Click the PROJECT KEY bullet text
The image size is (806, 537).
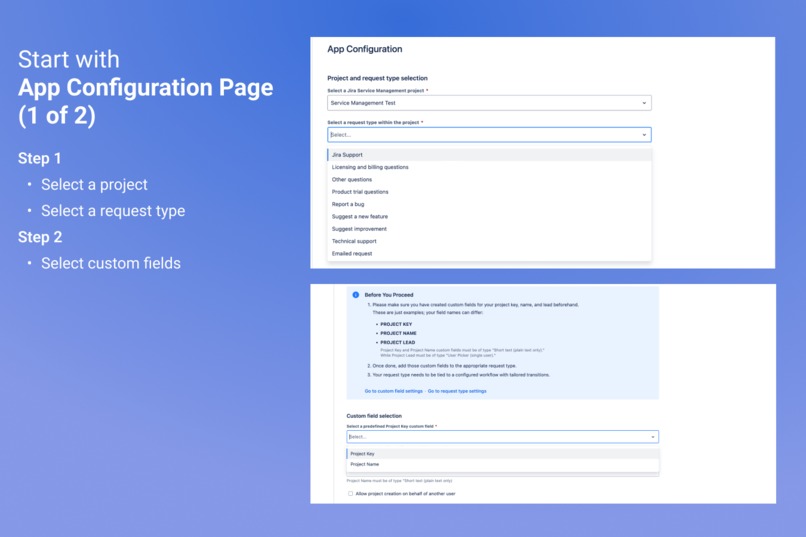coord(396,324)
